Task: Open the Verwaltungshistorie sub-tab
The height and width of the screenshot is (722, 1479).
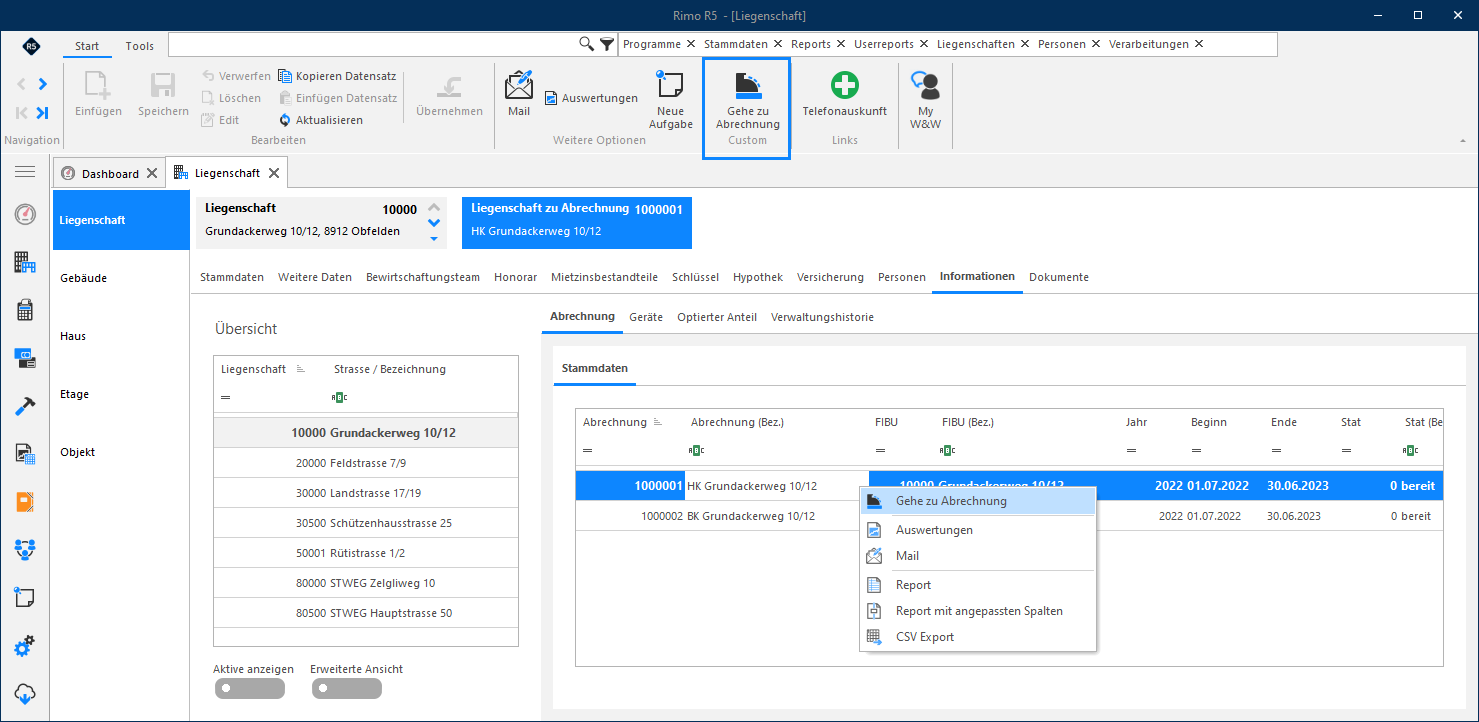Action: [822, 317]
